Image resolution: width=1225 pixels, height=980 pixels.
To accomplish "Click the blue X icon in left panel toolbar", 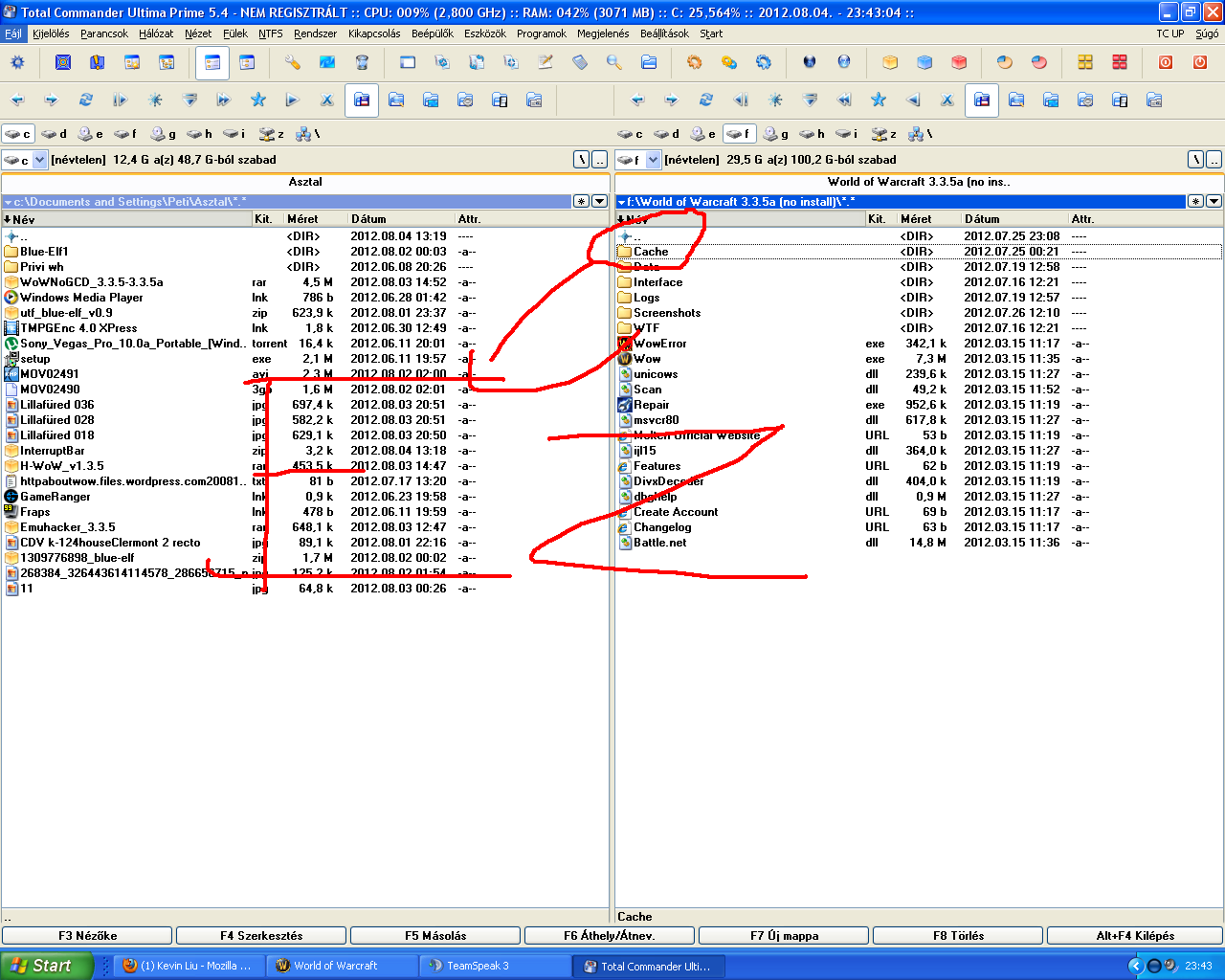I will [x=327, y=100].
